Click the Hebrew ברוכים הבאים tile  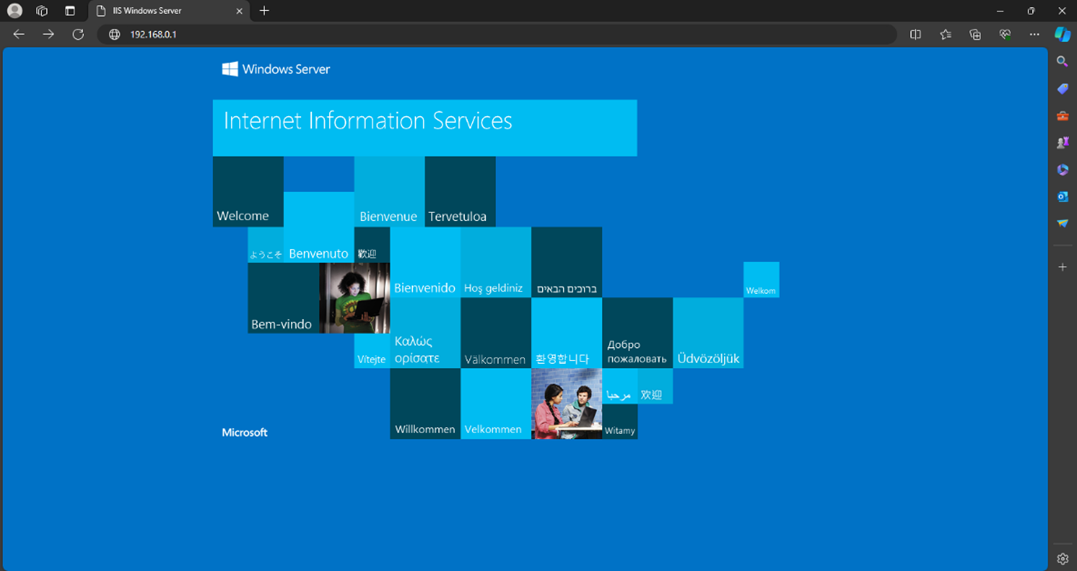(567, 262)
